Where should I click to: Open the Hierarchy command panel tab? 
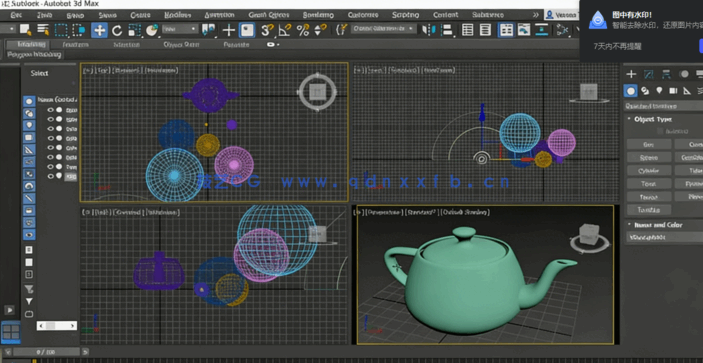click(666, 74)
